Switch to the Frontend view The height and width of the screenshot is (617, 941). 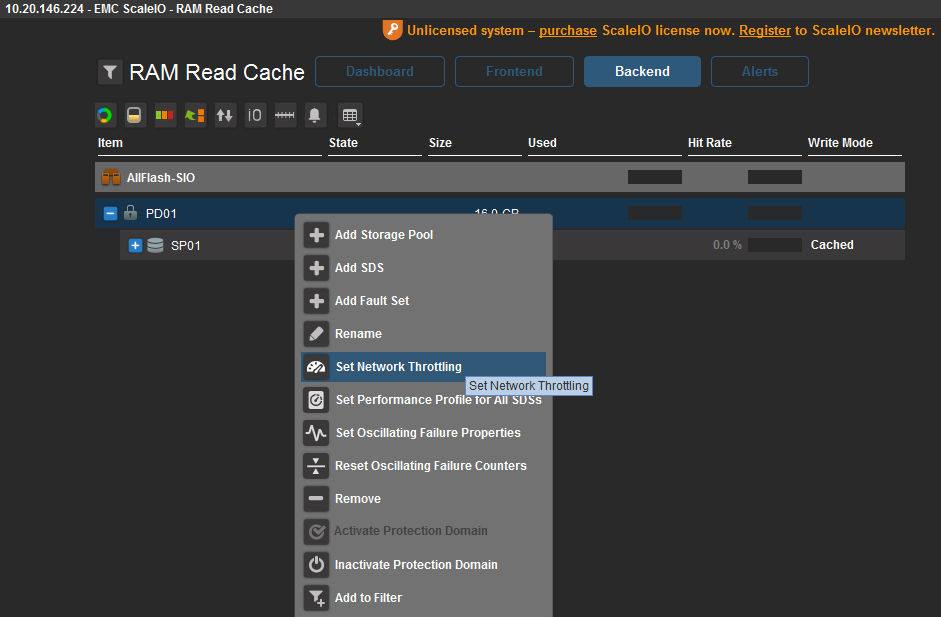(x=514, y=71)
